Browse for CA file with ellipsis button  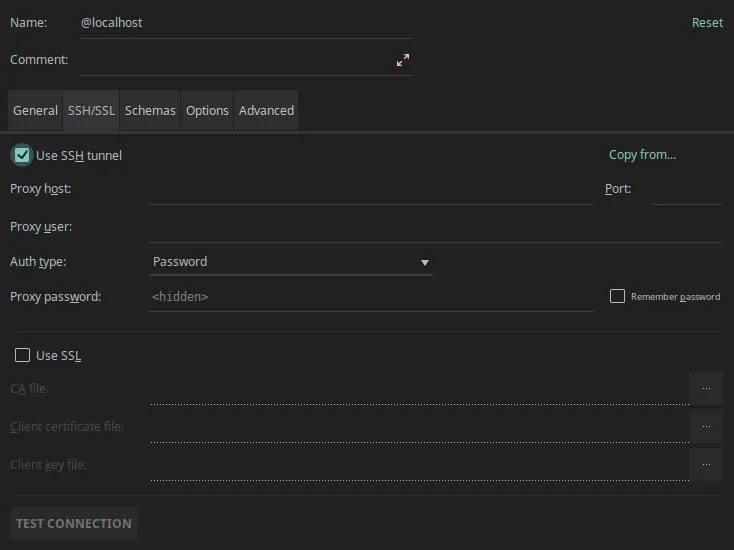coord(706,389)
